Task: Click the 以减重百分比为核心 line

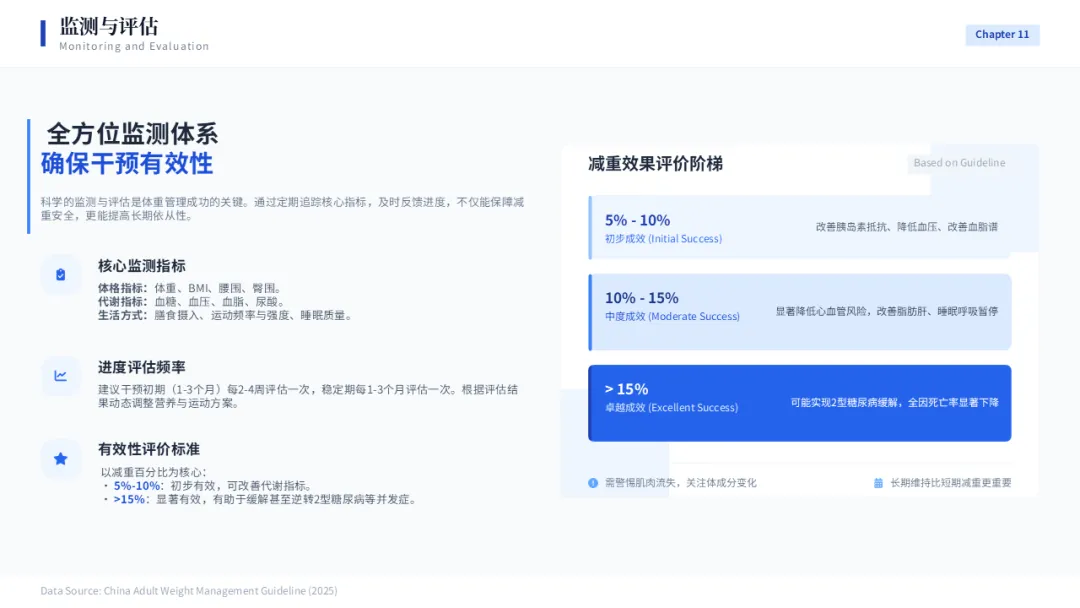Action: point(154,472)
